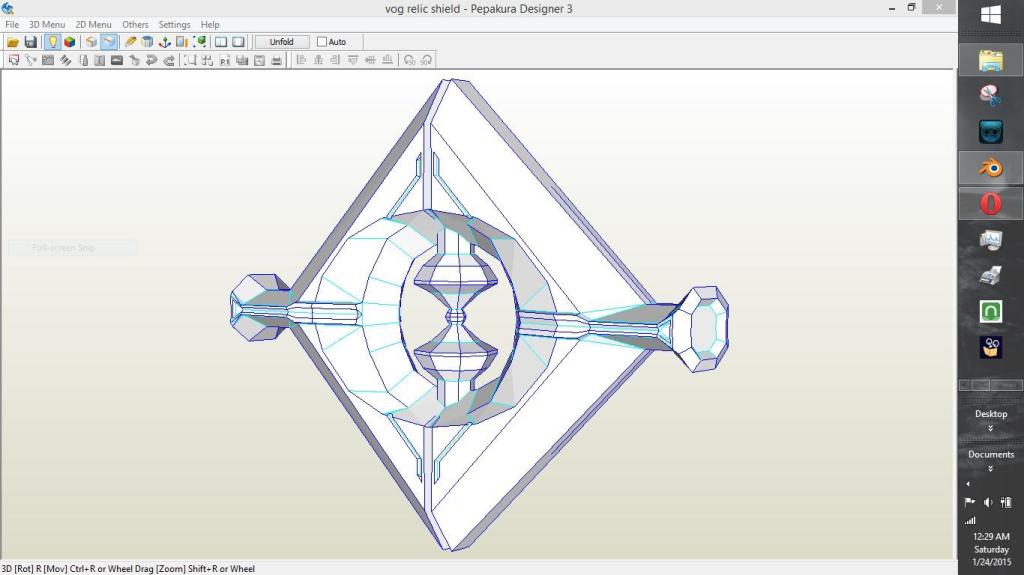Open the Help menu
This screenshot has height=575, width=1024.
click(210, 24)
